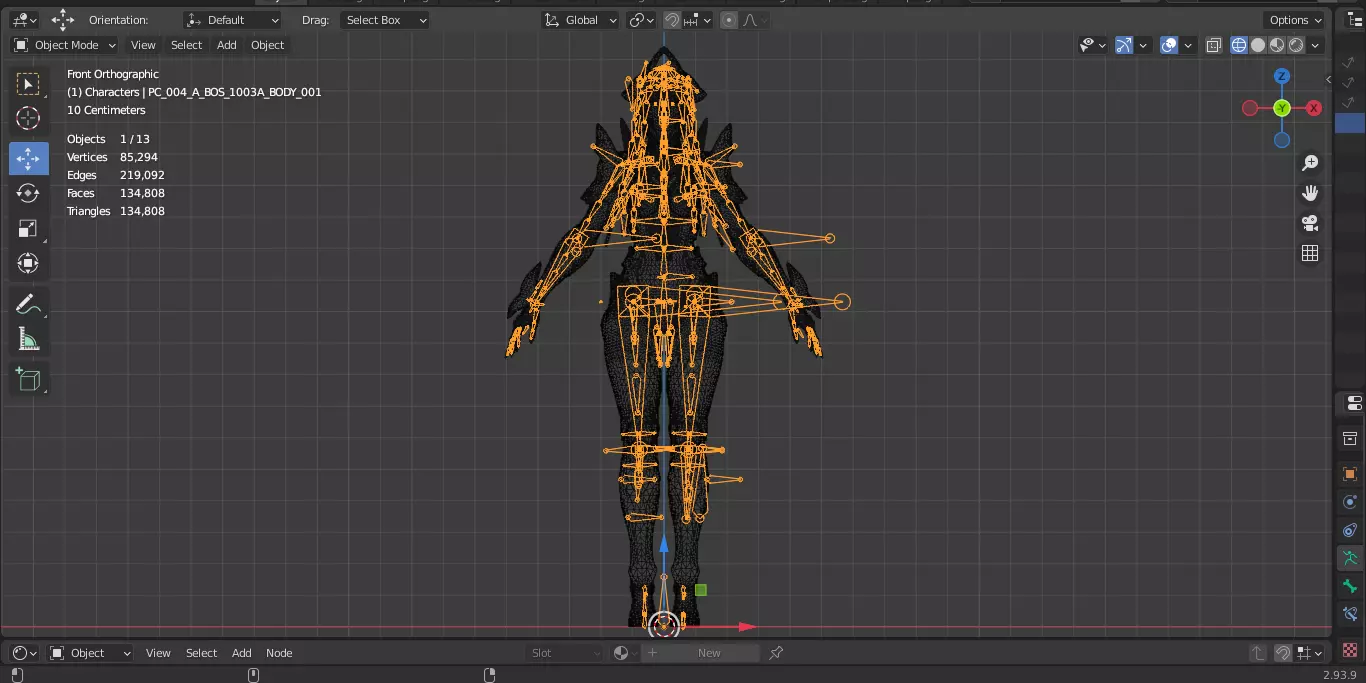The height and width of the screenshot is (683, 1366).
Task: Toggle X-Ray mode
Action: tap(1213, 45)
